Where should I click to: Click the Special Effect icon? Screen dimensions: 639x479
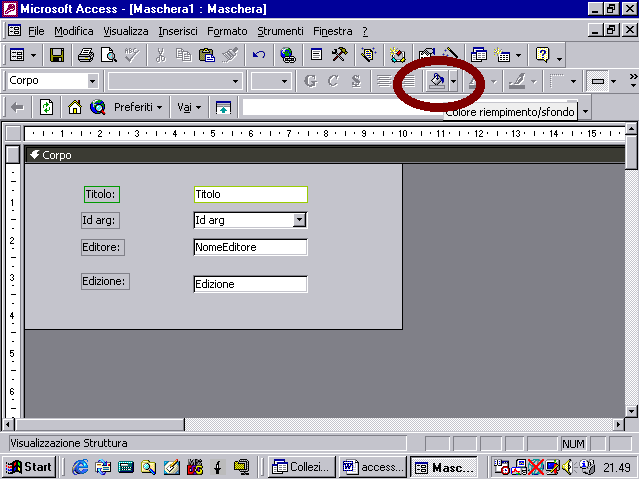(x=597, y=81)
